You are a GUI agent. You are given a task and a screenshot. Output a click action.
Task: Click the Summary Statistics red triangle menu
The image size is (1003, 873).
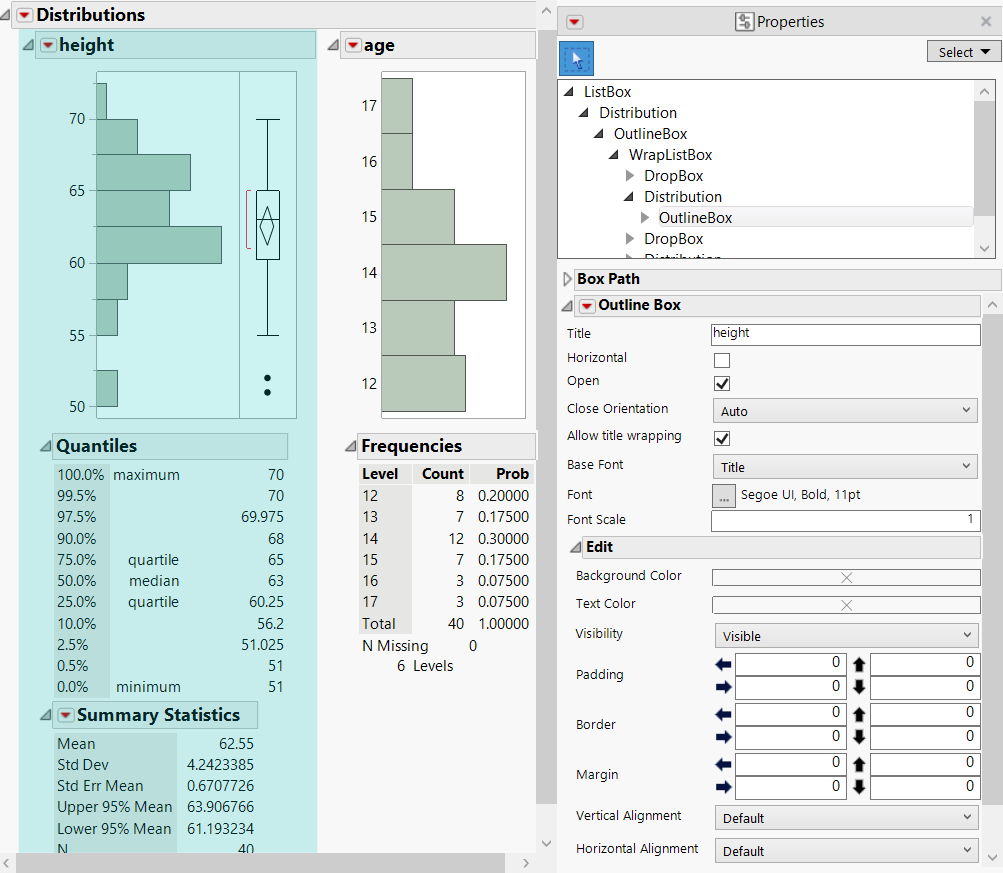click(66, 715)
